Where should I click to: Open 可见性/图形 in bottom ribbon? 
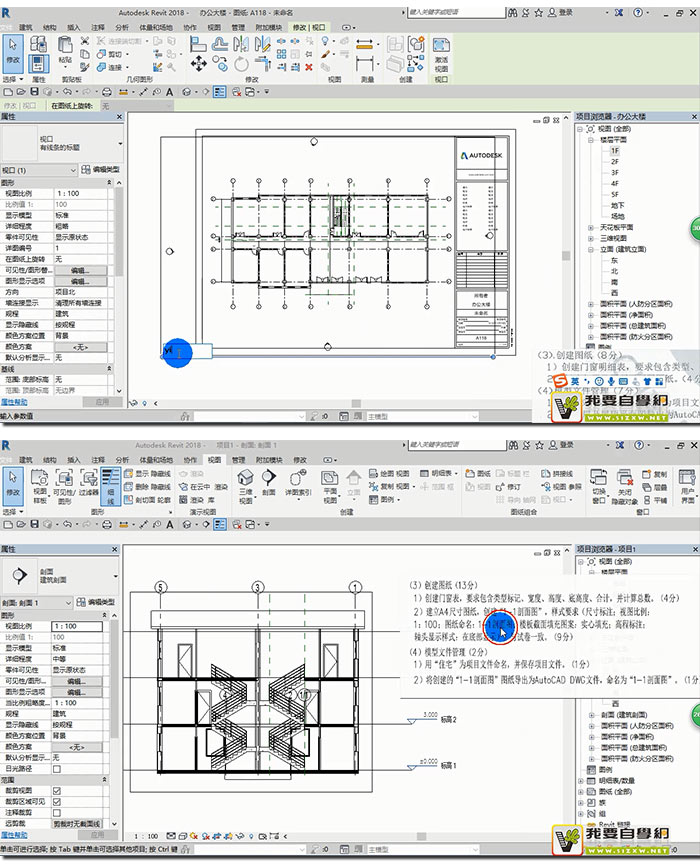pos(64,485)
